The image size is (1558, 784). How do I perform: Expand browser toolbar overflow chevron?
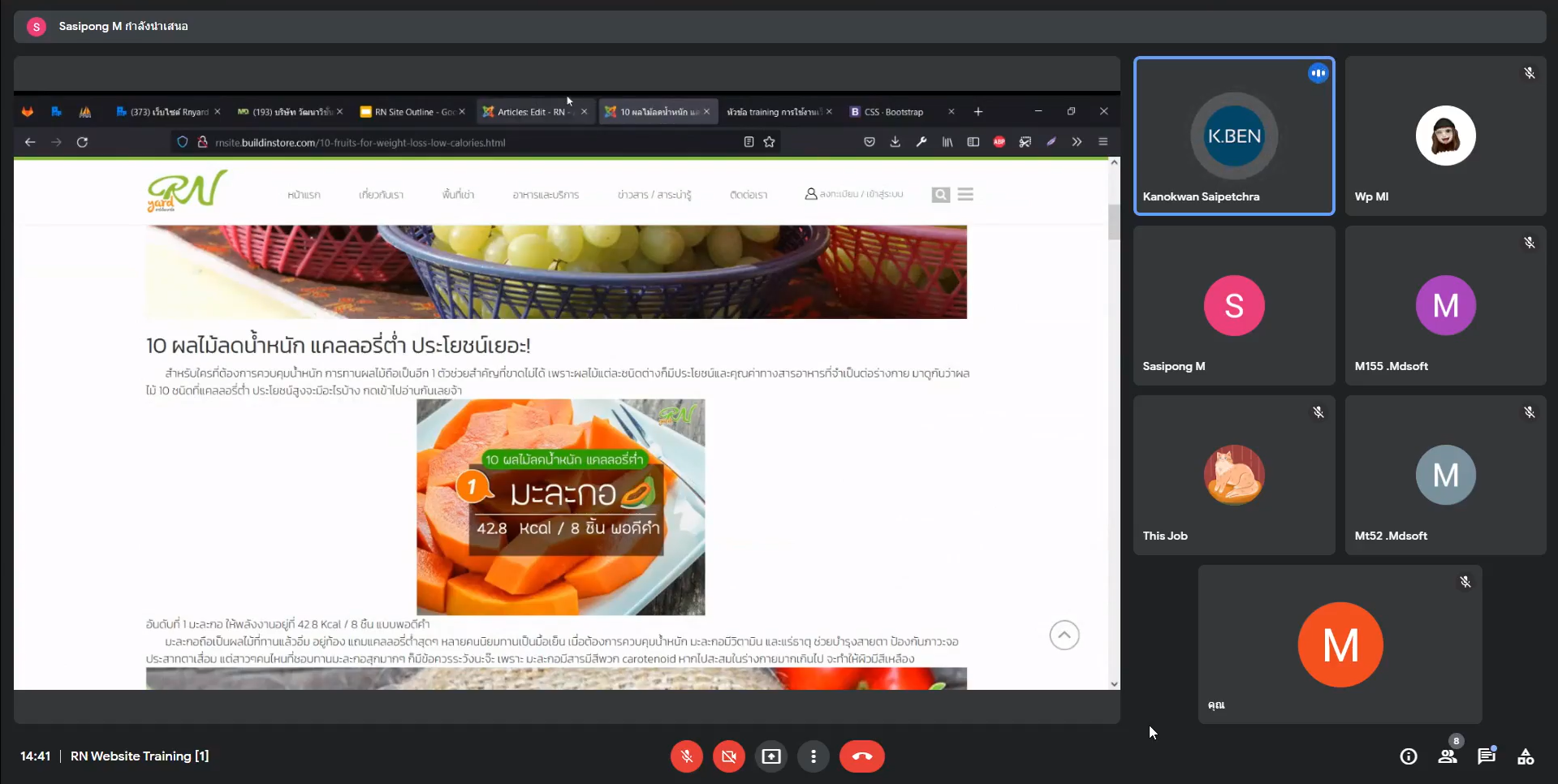(1077, 142)
